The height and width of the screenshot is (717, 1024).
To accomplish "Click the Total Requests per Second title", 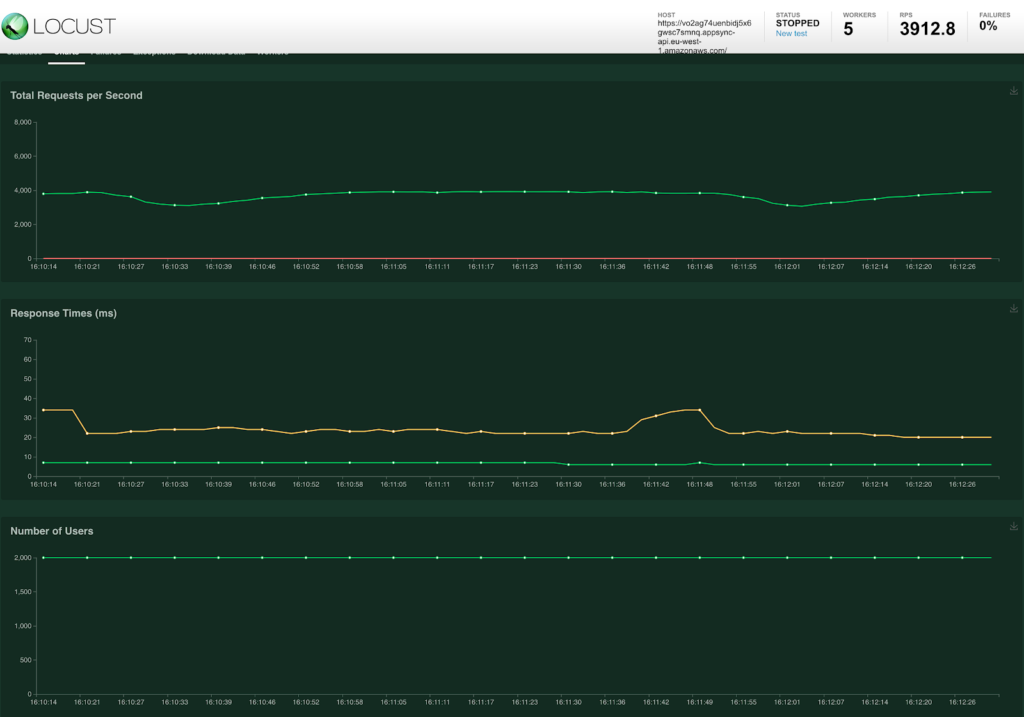I will tap(76, 95).
